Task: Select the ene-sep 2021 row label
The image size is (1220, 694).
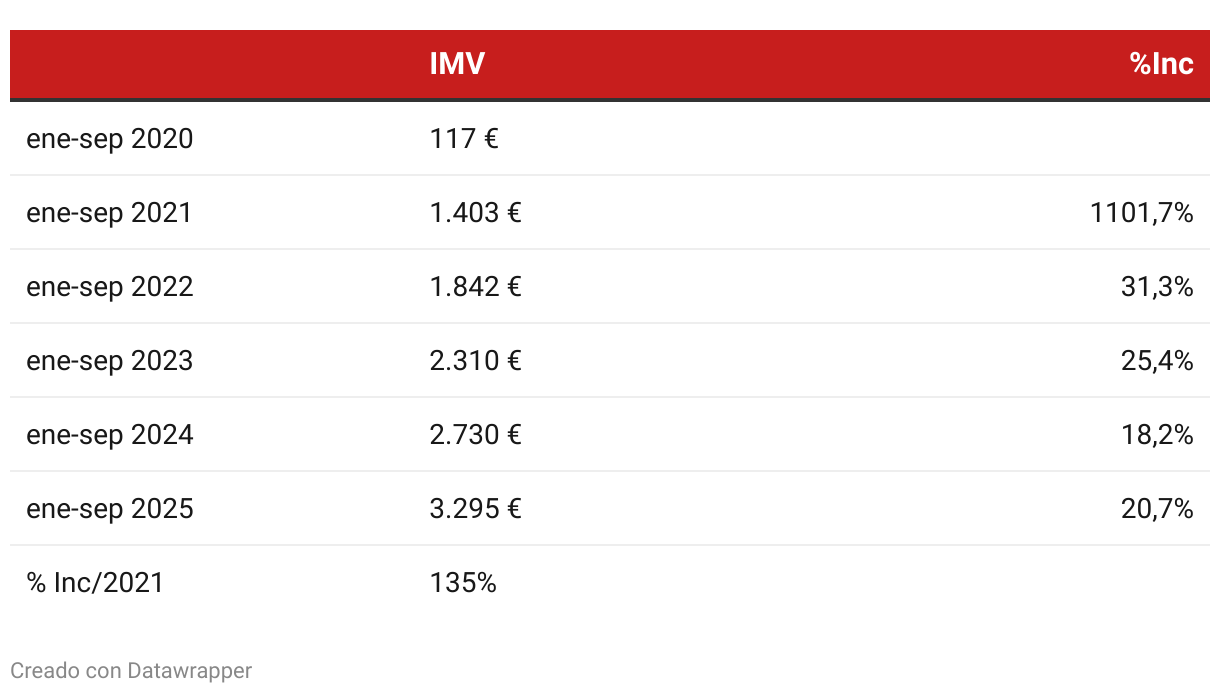Action: [110, 212]
